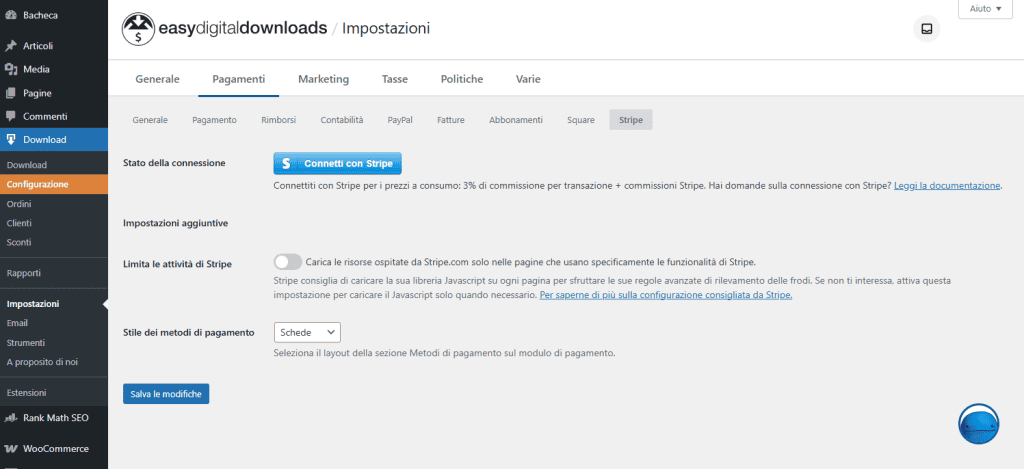
Task: Switch to the Marketing tab
Action: click(323, 79)
